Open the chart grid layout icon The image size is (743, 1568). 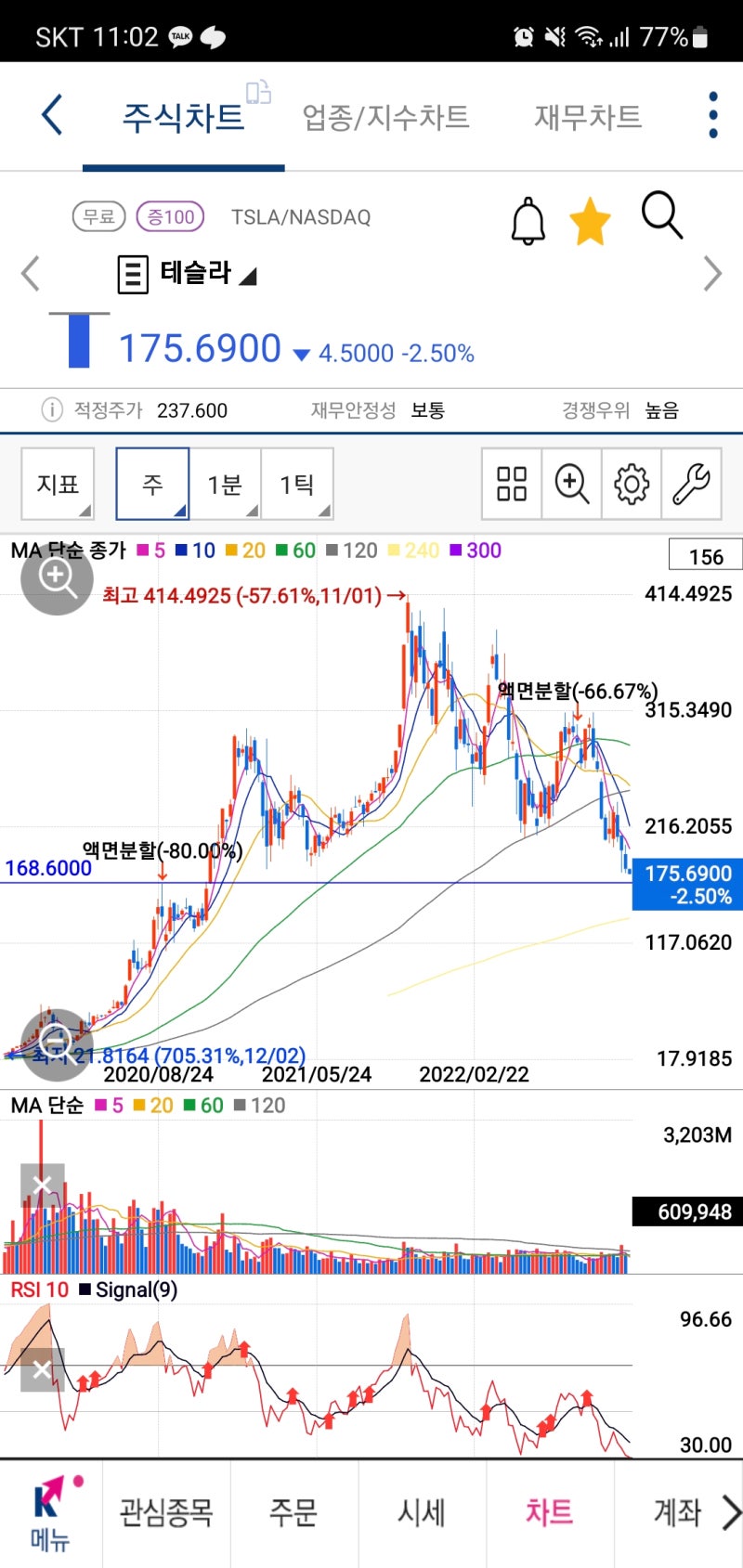click(x=512, y=484)
